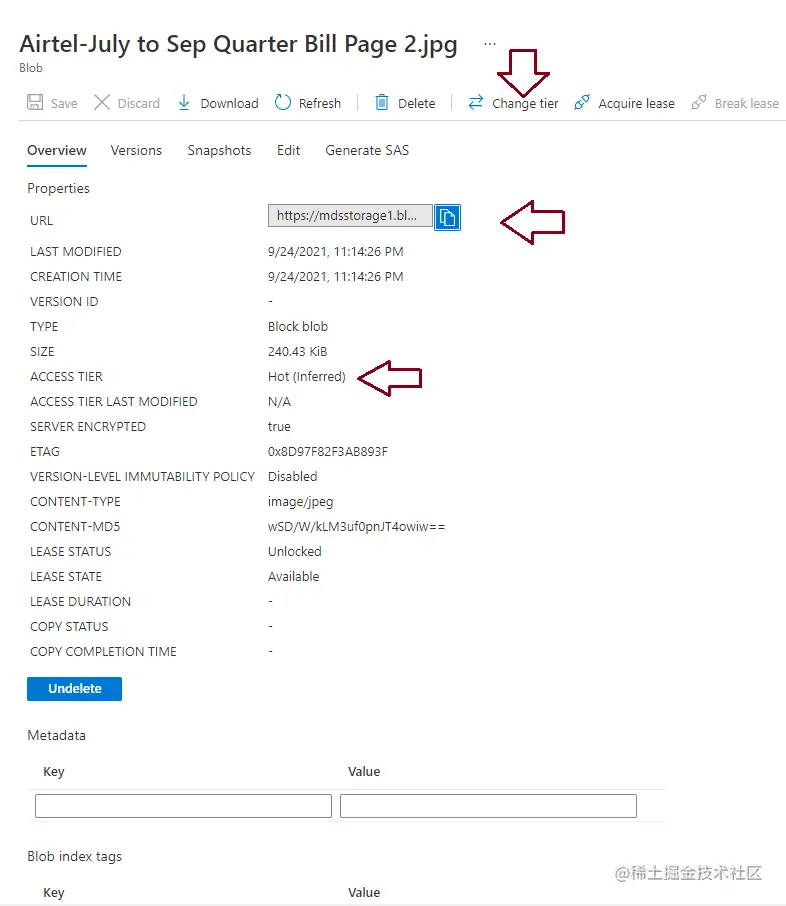The image size is (786, 906).
Task: Click the 'Hot (Inferred)' access tier value
Action: point(307,377)
